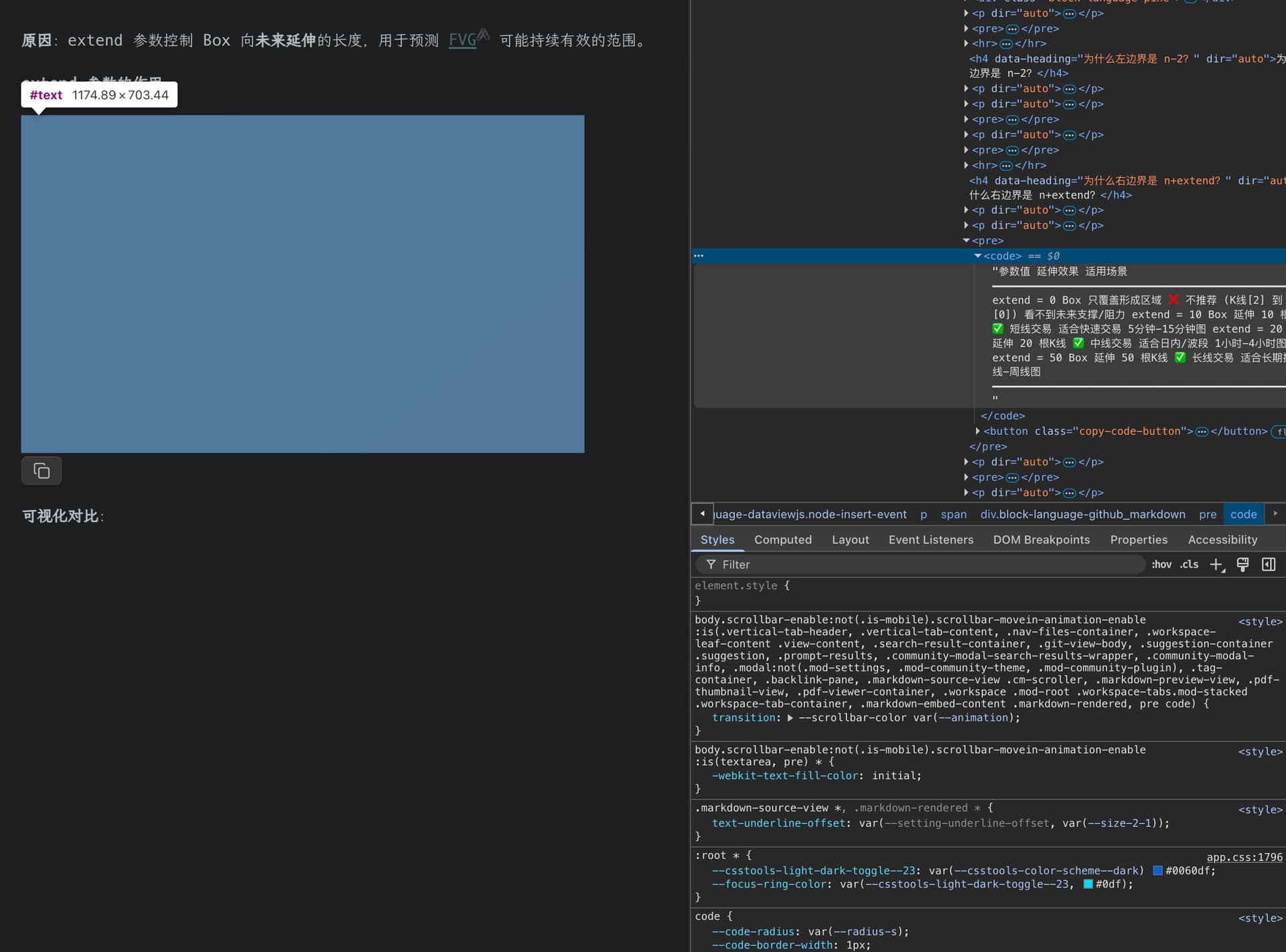
Task: Click the ellipsis icon beside the selected code node
Action: (x=699, y=256)
